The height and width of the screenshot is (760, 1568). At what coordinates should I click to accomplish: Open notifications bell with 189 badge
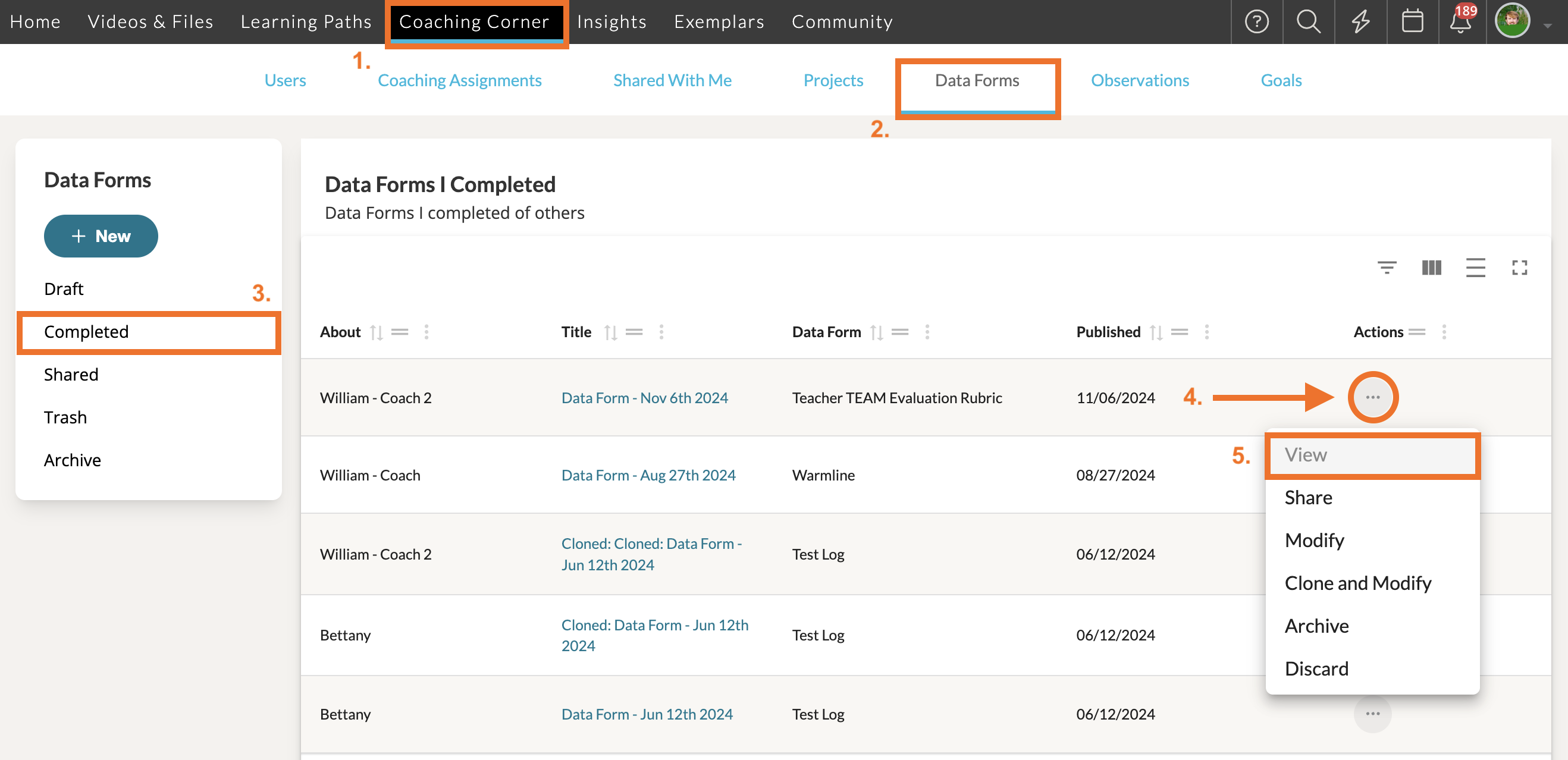tap(1462, 21)
